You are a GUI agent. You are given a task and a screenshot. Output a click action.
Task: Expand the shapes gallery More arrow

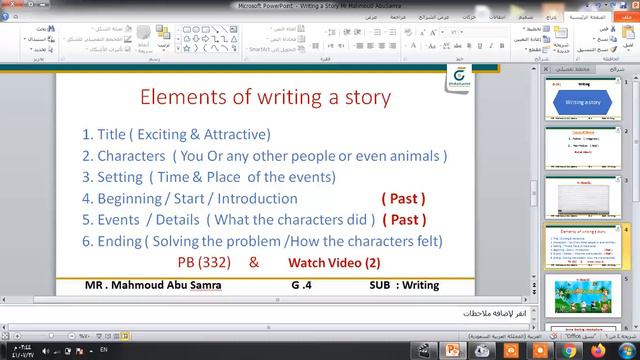178,49
